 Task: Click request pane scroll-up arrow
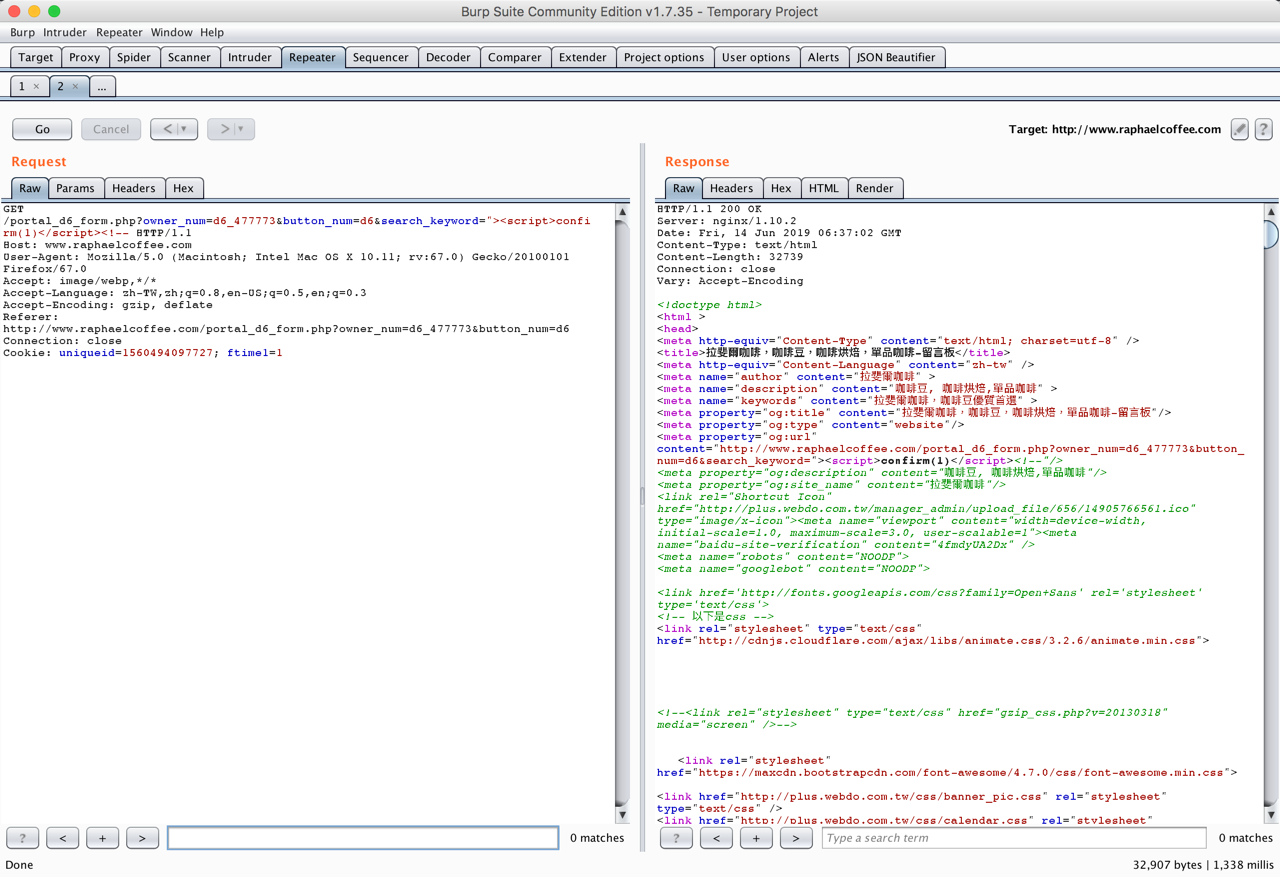(622, 212)
